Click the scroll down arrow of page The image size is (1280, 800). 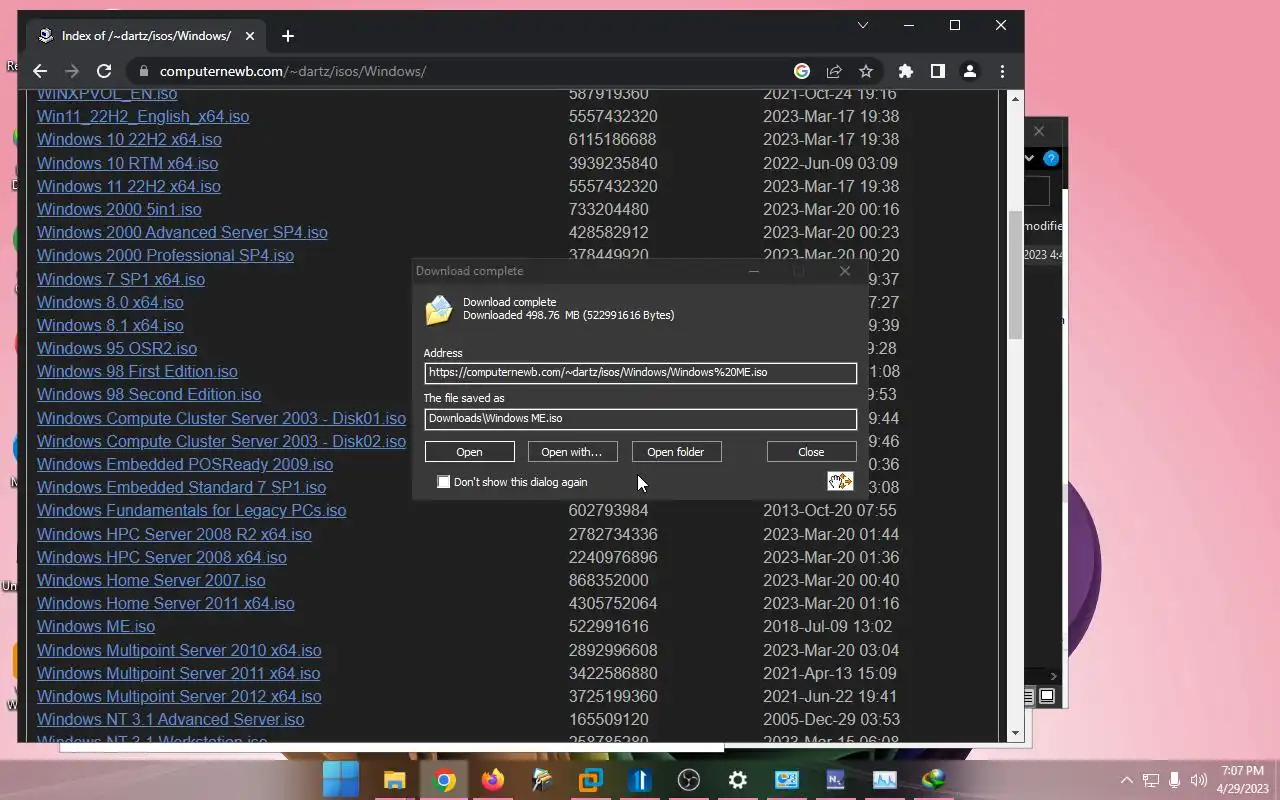1015,733
